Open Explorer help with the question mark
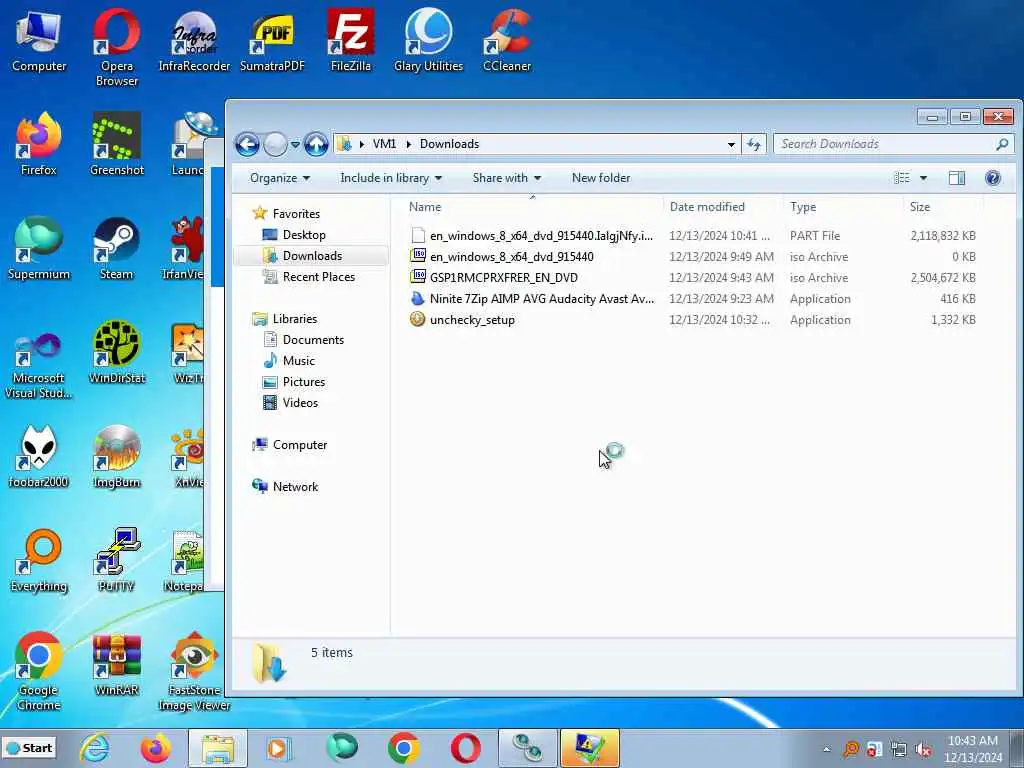 (x=993, y=178)
